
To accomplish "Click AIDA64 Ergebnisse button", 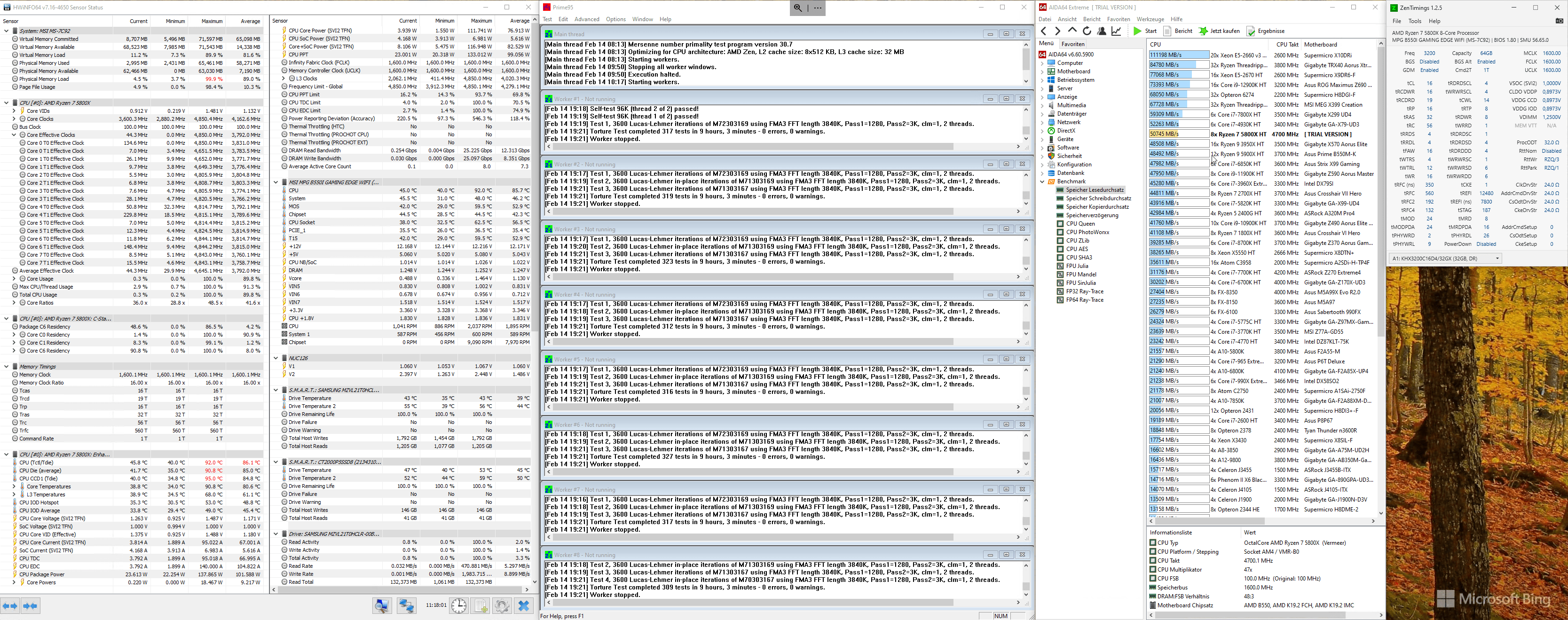I will click(x=1266, y=31).
